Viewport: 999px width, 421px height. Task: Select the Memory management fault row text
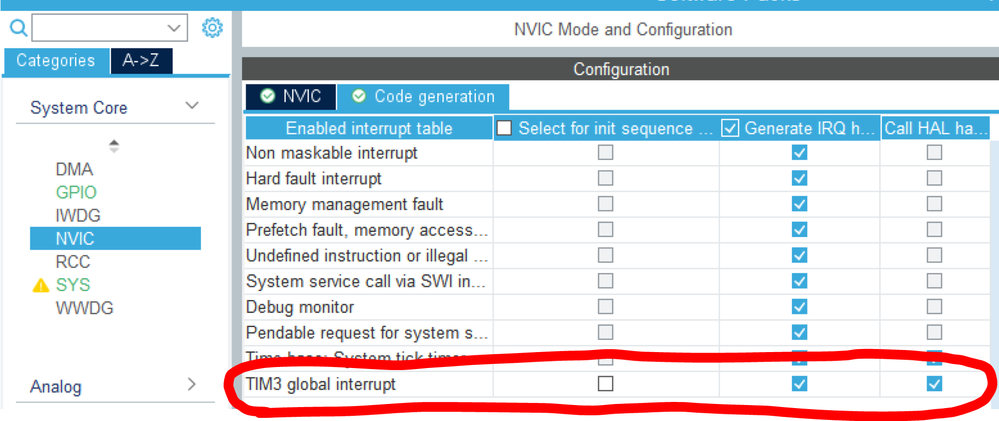pos(344,204)
